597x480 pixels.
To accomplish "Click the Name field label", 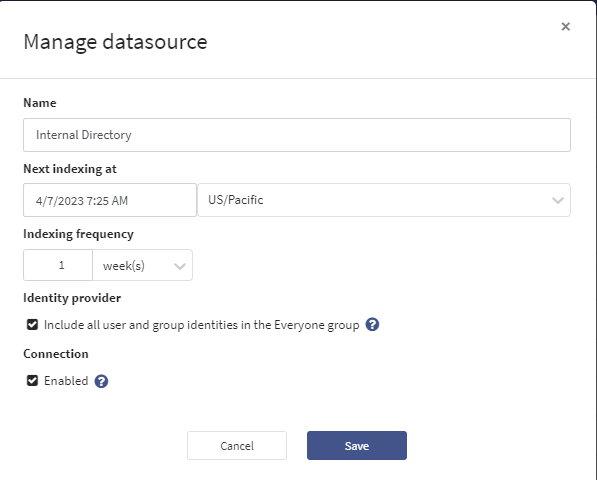I will click(x=40, y=103).
